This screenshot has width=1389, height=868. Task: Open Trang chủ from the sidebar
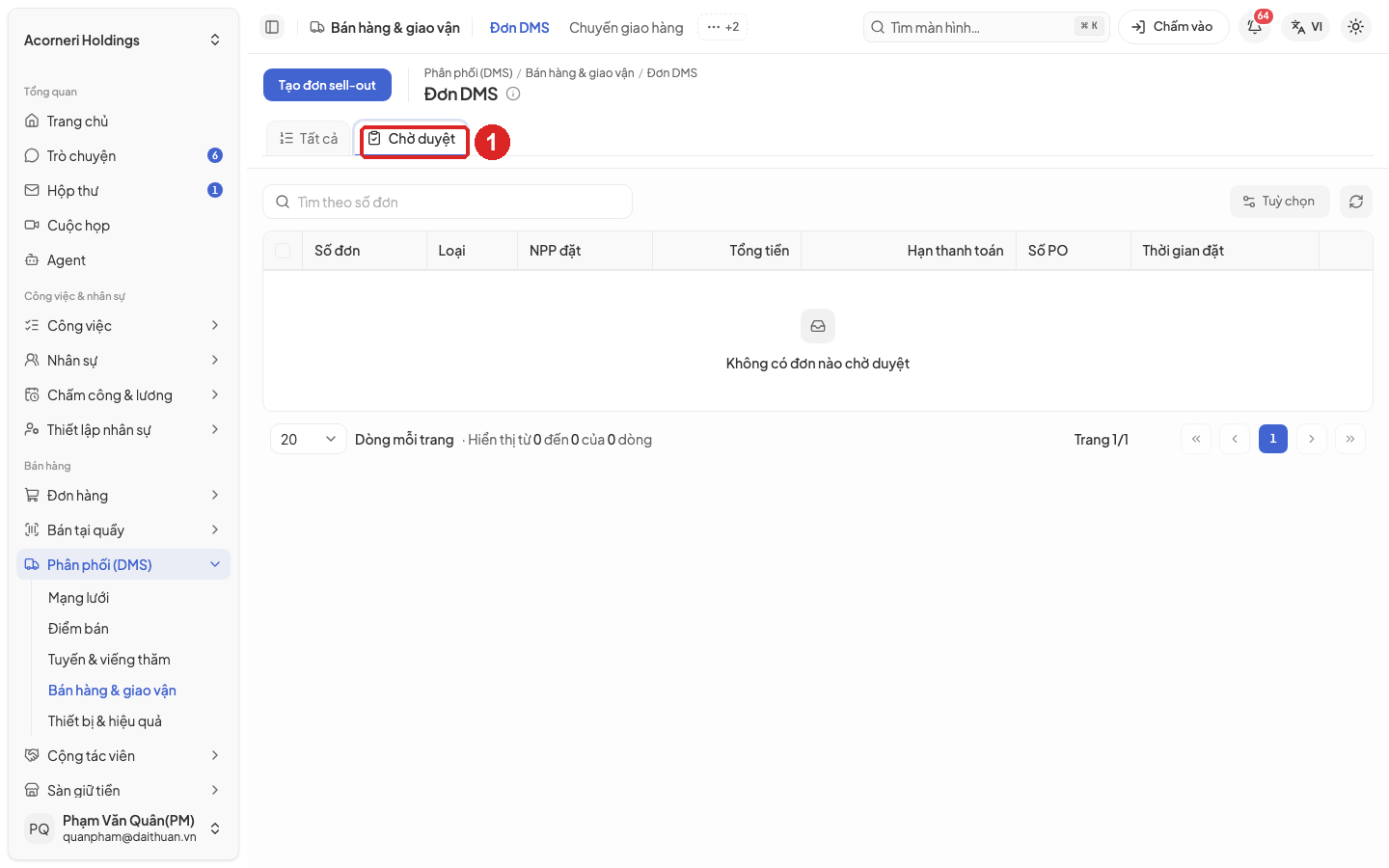point(123,122)
